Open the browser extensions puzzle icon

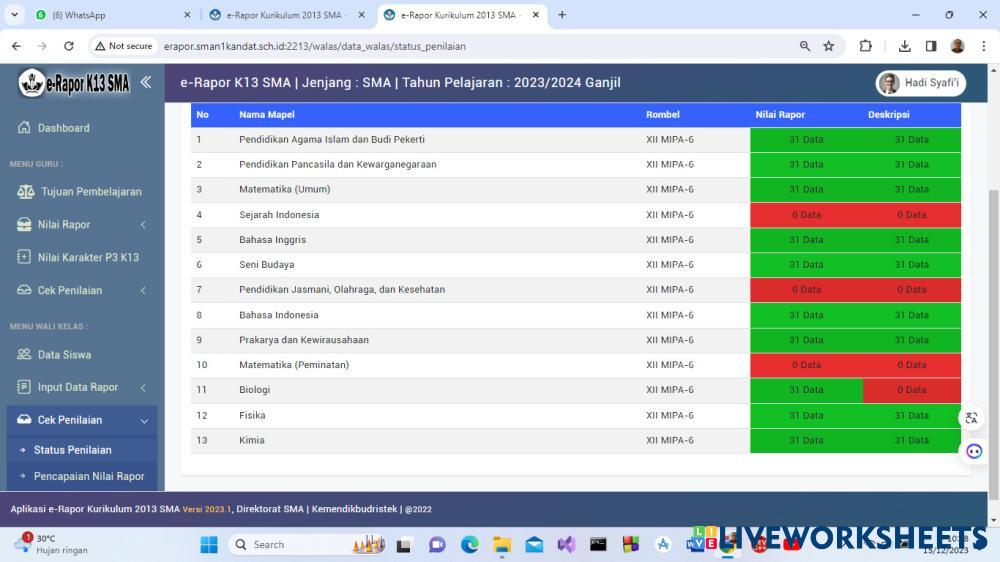click(866, 46)
